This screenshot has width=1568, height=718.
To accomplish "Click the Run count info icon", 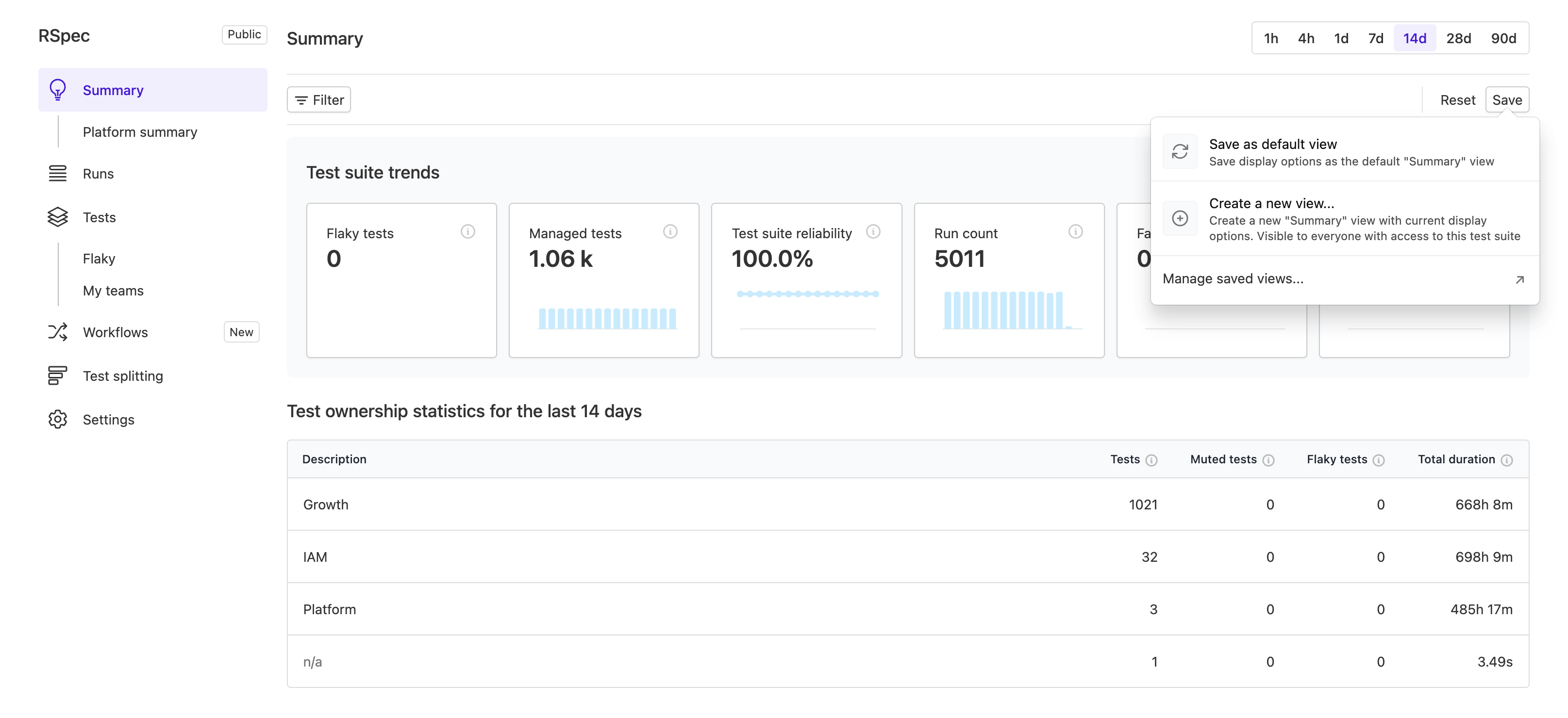I will coord(1075,232).
